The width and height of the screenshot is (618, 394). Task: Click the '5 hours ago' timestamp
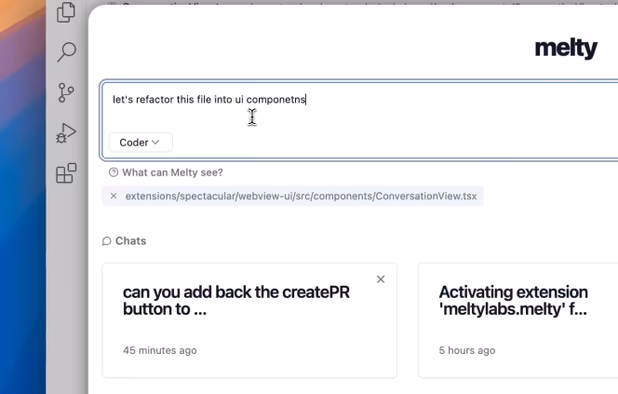click(467, 350)
